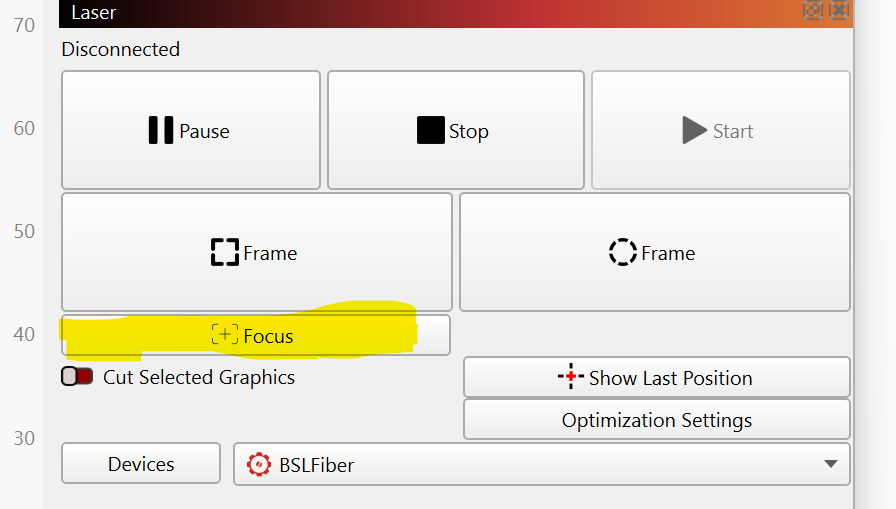Click the Cut Selected Graphics label
Screen dimensions: 896x509
point(199,377)
